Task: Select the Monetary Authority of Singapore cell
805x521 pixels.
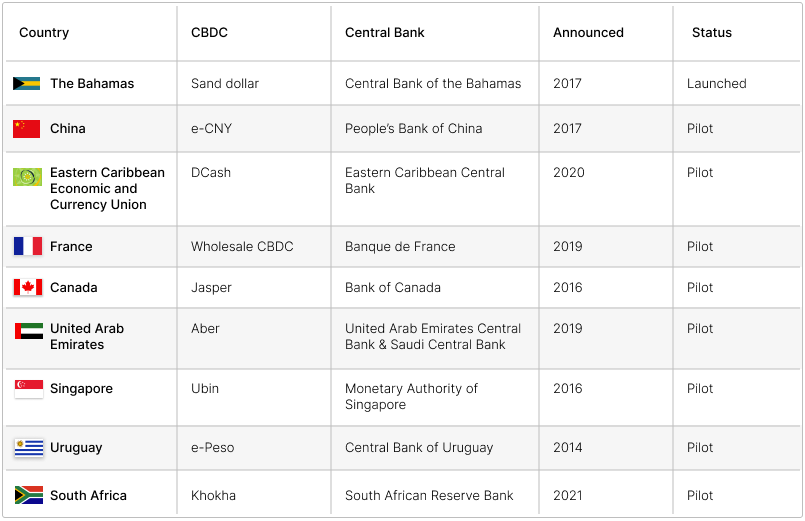Action: click(411, 396)
